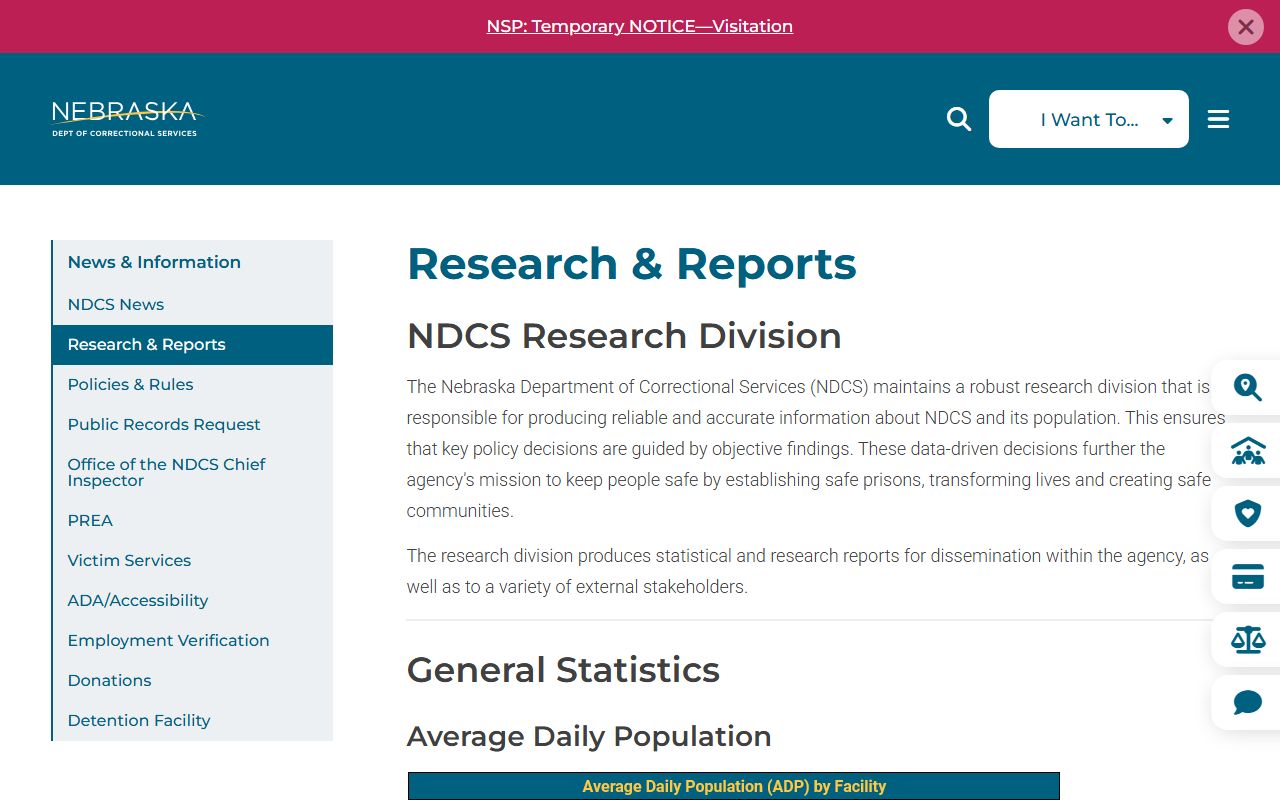1280x800 pixels.
Task: Open ADA/Accessibility page
Action: click(138, 600)
